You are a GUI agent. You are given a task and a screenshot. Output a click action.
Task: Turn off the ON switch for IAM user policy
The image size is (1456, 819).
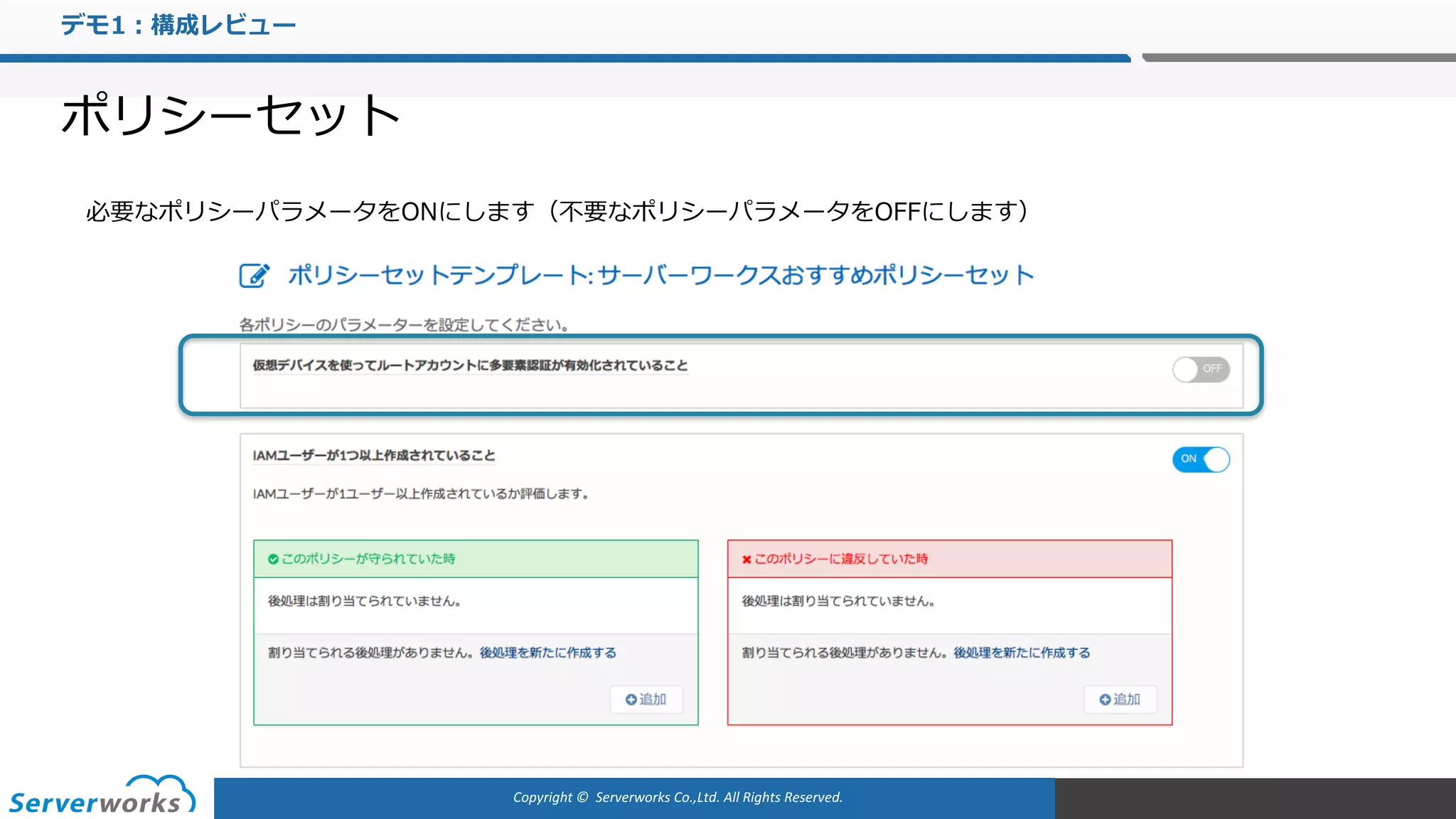click(x=1201, y=459)
